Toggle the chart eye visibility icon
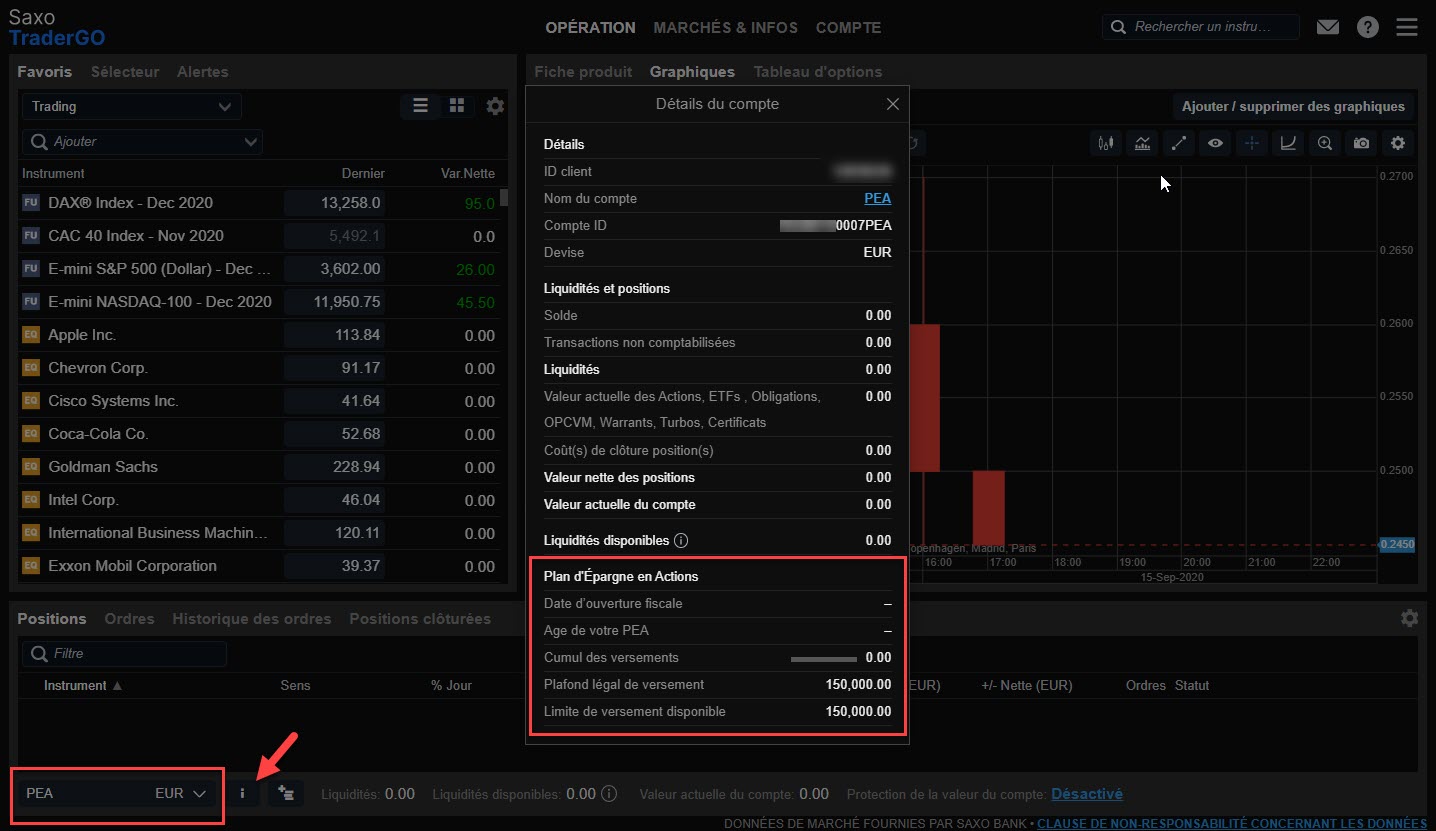This screenshot has width=1436, height=831. tap(1215, 144)
